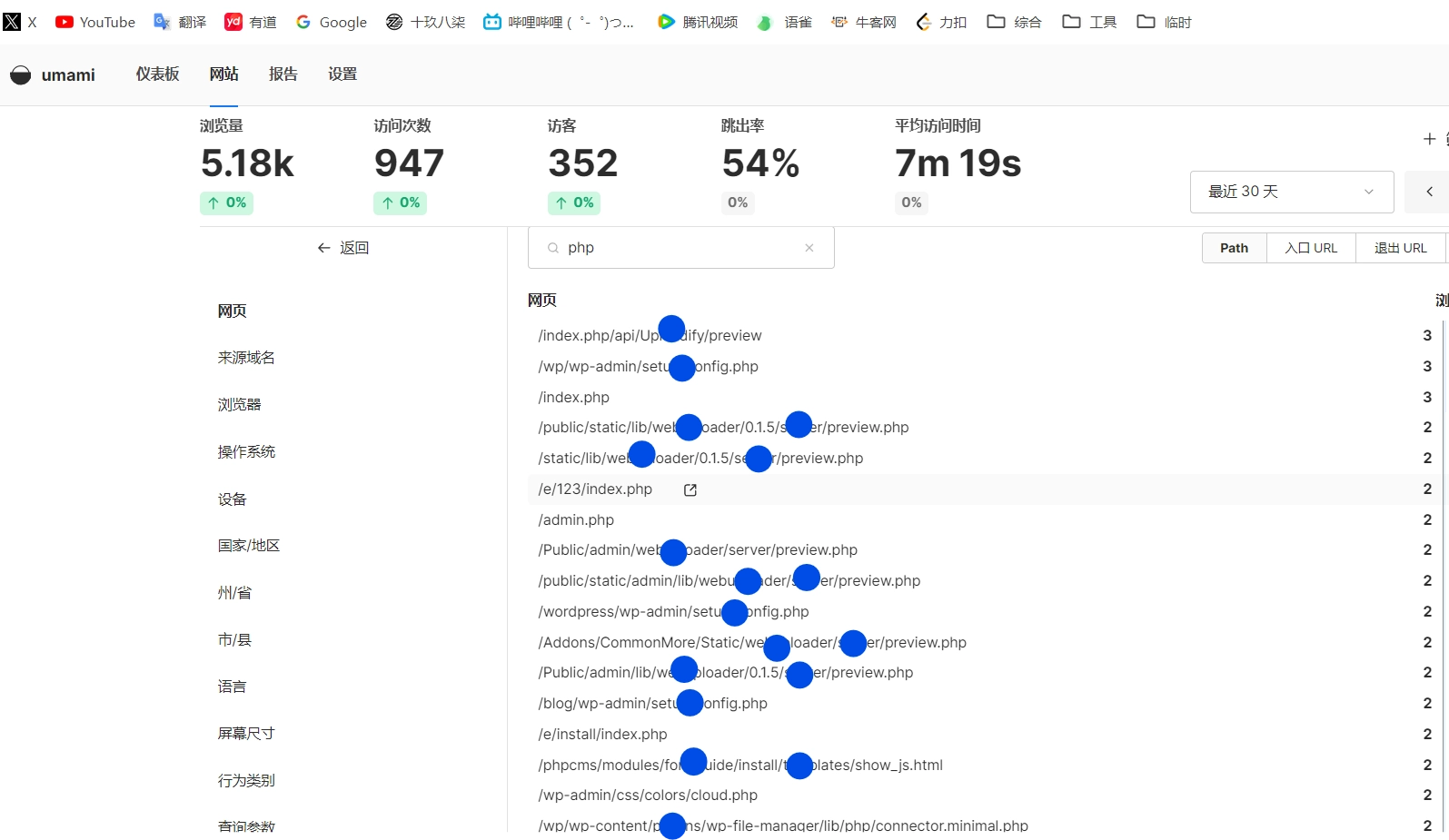This screenshot has height=840, width=1449.
Task: Select the Path filter option
Action: click(x=1234, y=248)
